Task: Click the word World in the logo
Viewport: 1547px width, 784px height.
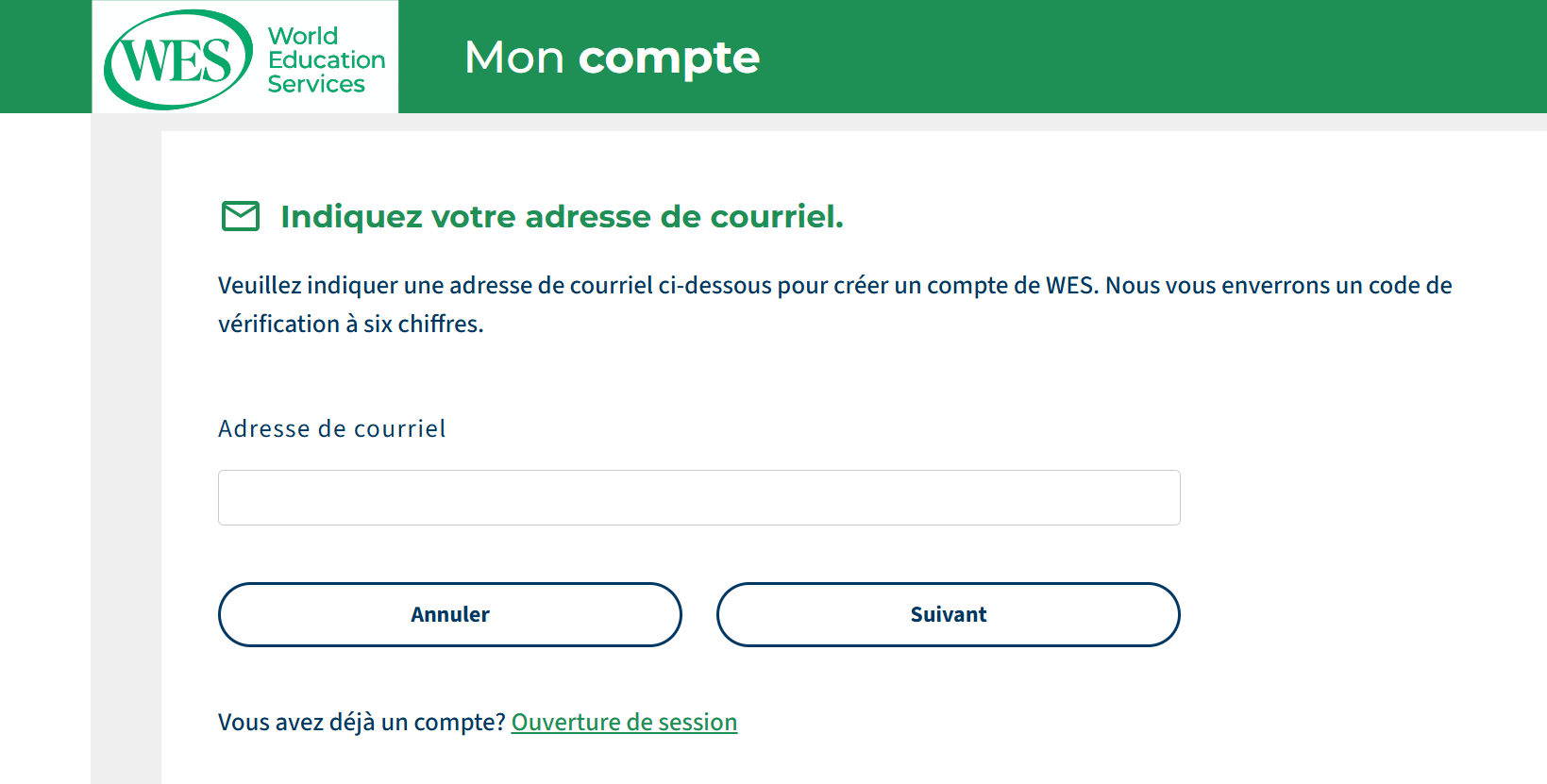Action: [303, 36]
